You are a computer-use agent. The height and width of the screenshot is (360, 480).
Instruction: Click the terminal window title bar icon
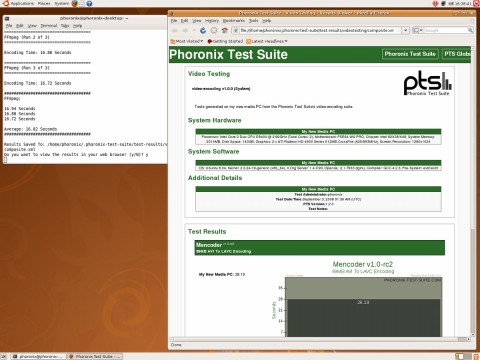click(x=7, y=18)
